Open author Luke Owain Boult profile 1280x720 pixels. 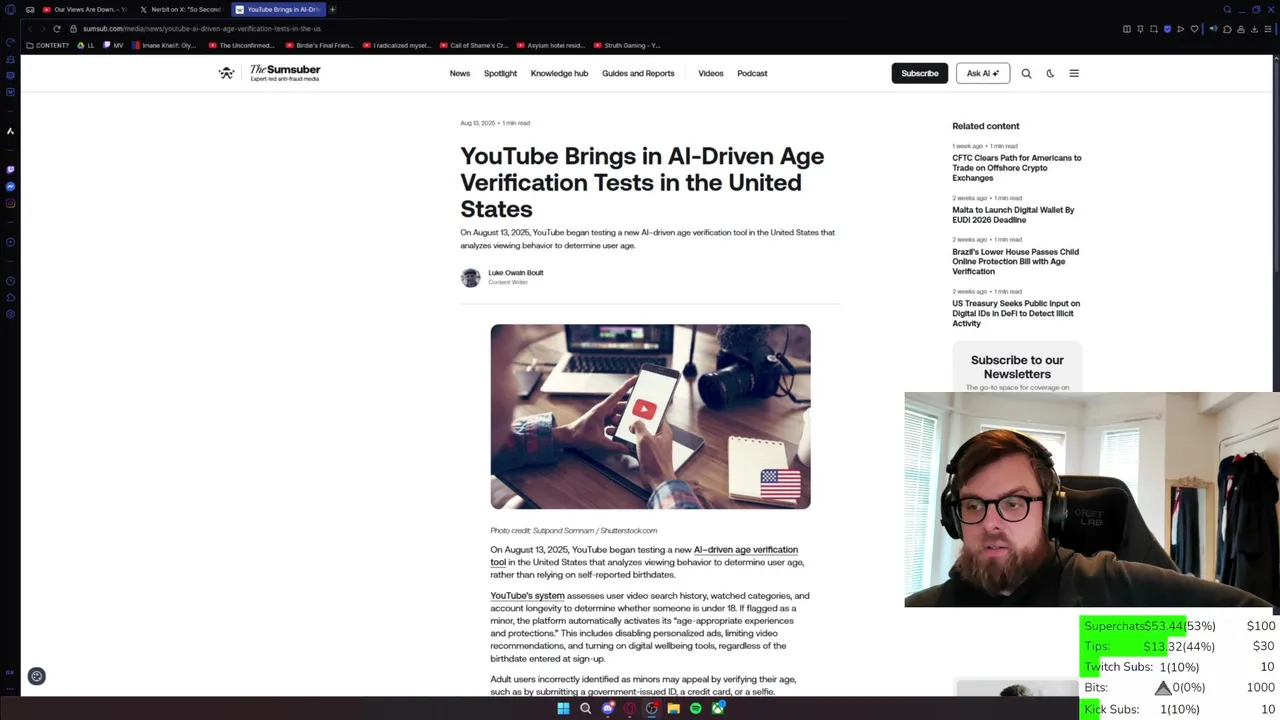(515, 273)
